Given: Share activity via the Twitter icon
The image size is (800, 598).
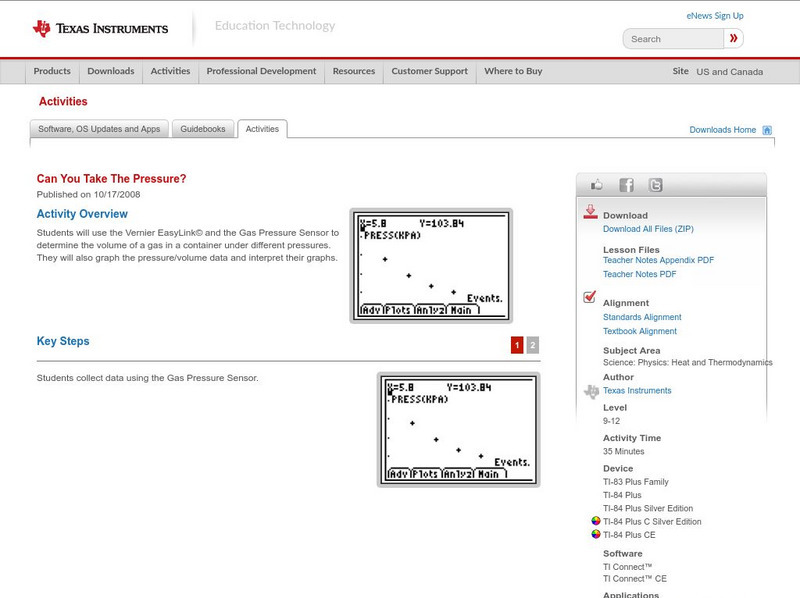Looking at the screenshot, I should tap(655, 185).
